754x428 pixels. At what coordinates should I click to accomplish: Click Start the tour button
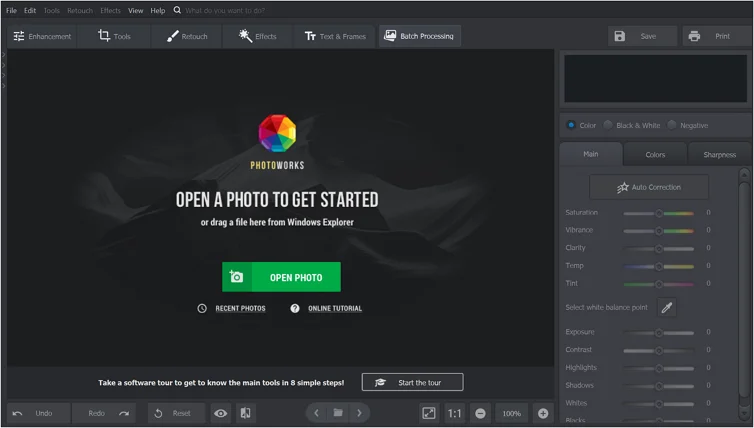[413, 382]
